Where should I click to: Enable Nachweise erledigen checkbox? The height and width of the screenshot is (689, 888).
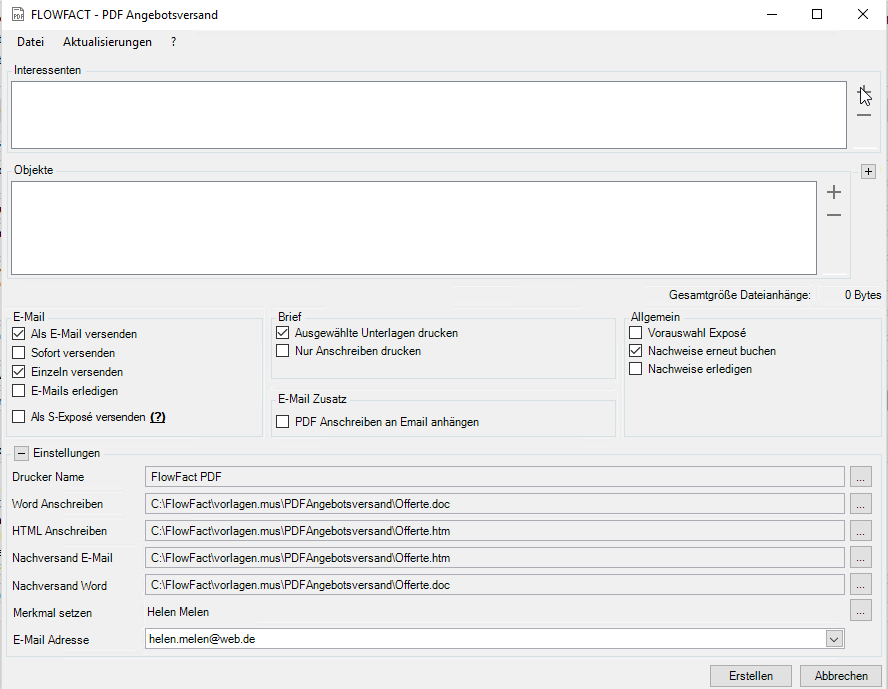pyautogui.click(x=635, y=369)
